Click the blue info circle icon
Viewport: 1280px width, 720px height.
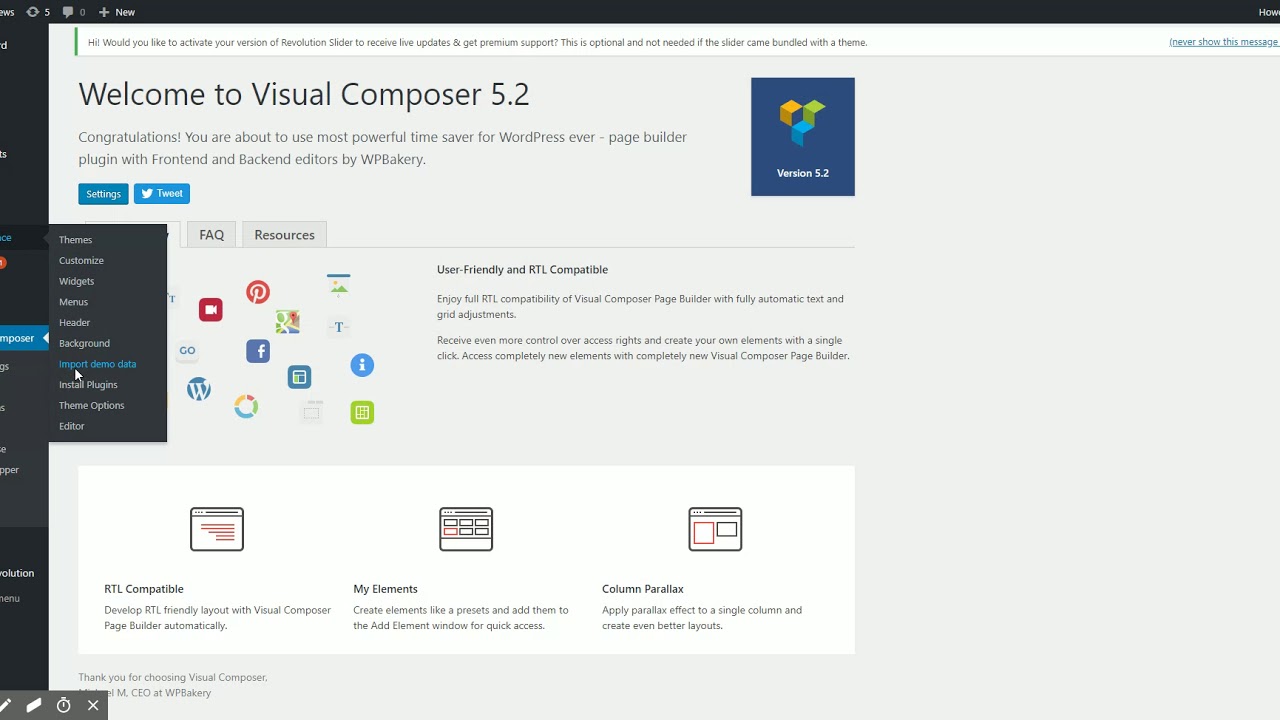tap(362, 365)
